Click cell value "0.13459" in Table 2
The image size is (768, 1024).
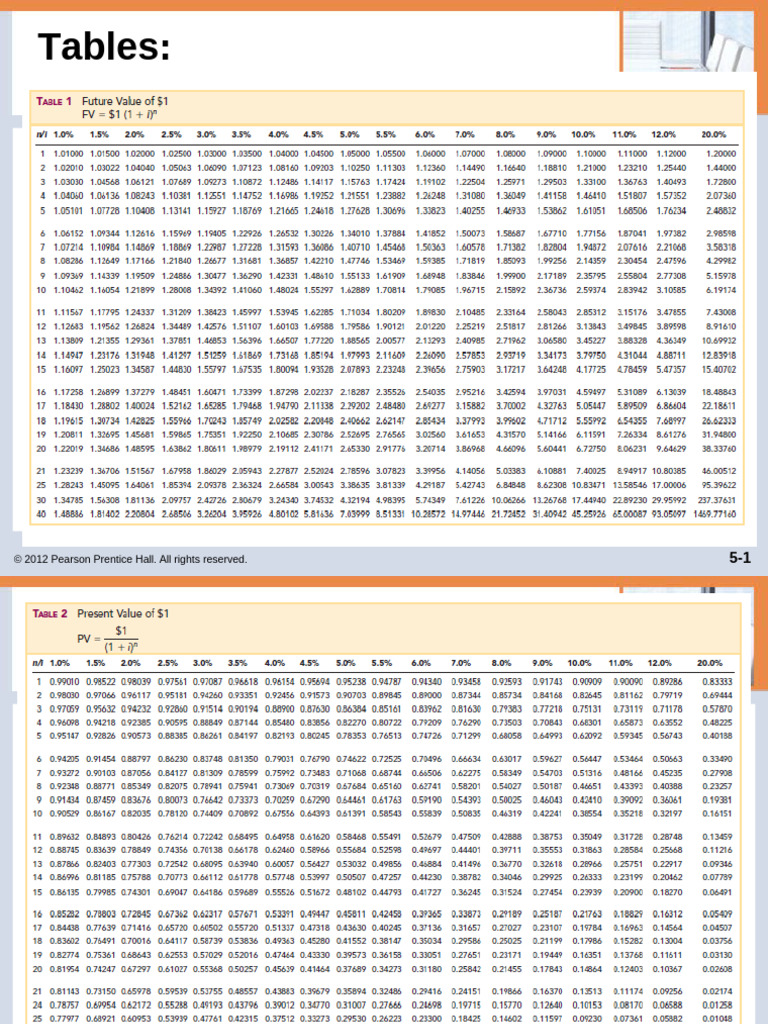pos(718,837)
